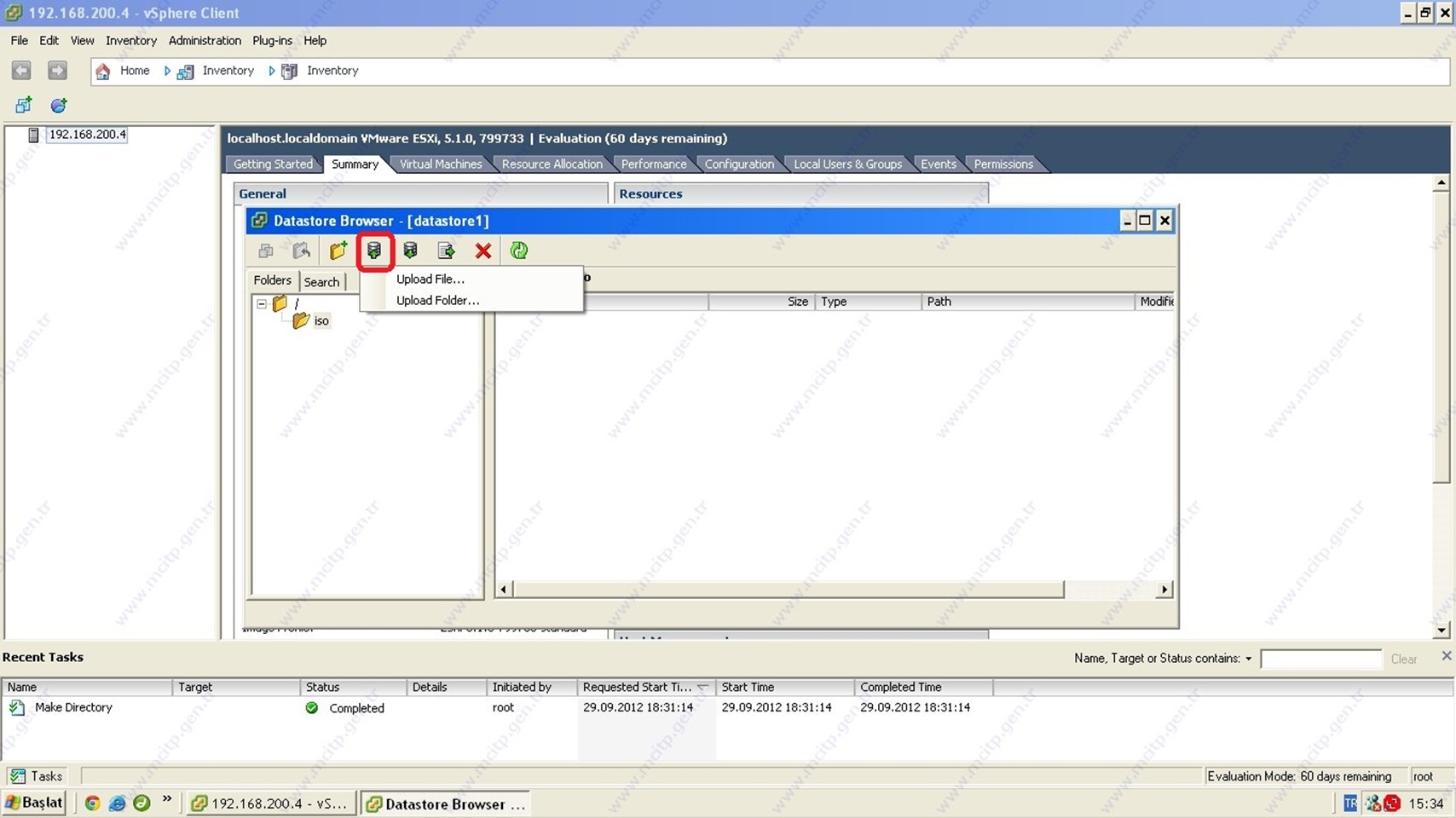Click the Başlat start button
Image resolution: width=1456 pixels, height=818 pixels.
pos(34,803)
